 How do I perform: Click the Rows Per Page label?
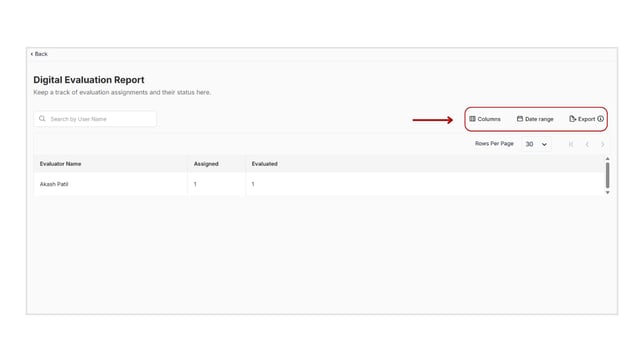(494, 143)
